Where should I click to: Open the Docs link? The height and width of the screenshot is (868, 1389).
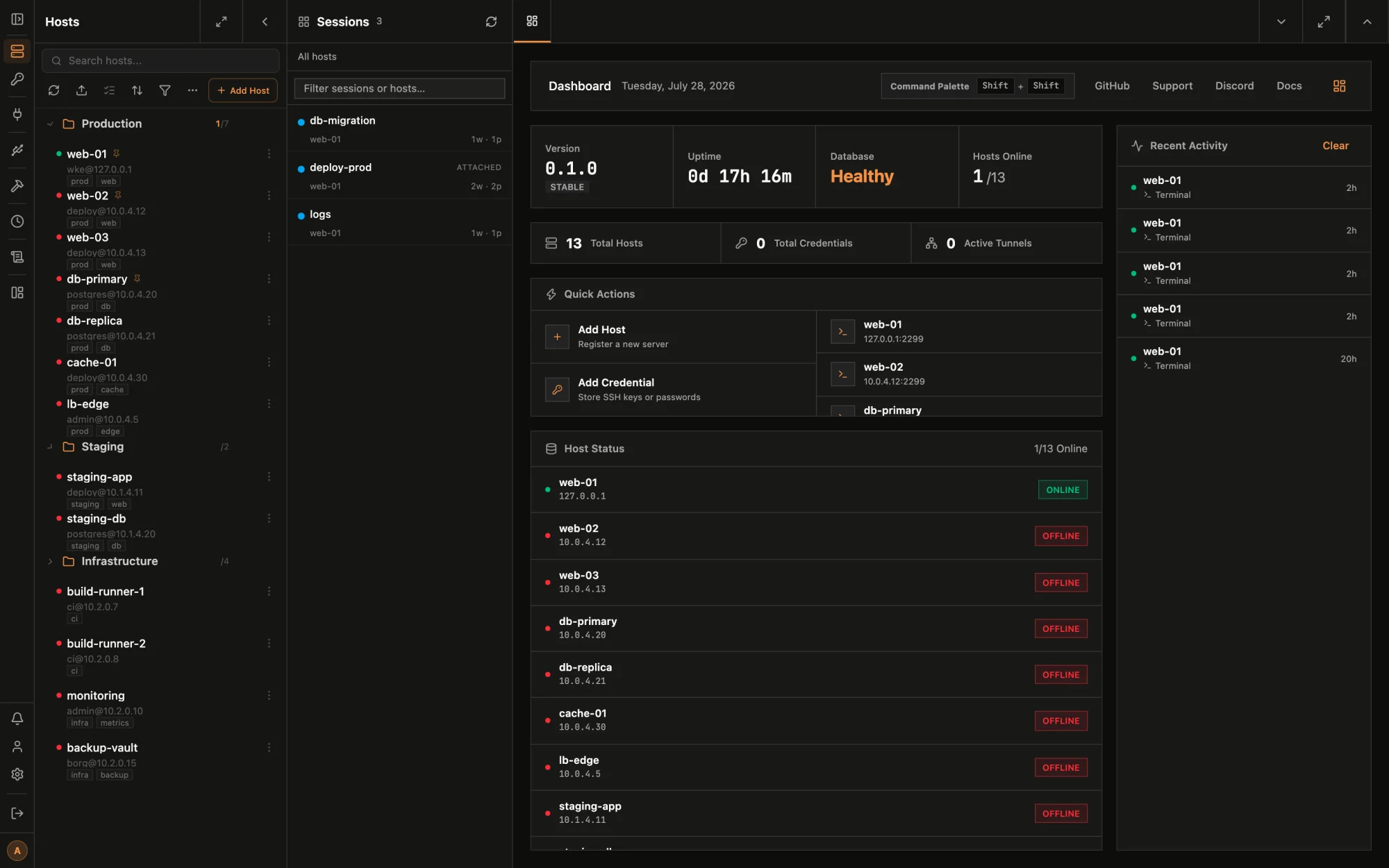(1289, 86)
